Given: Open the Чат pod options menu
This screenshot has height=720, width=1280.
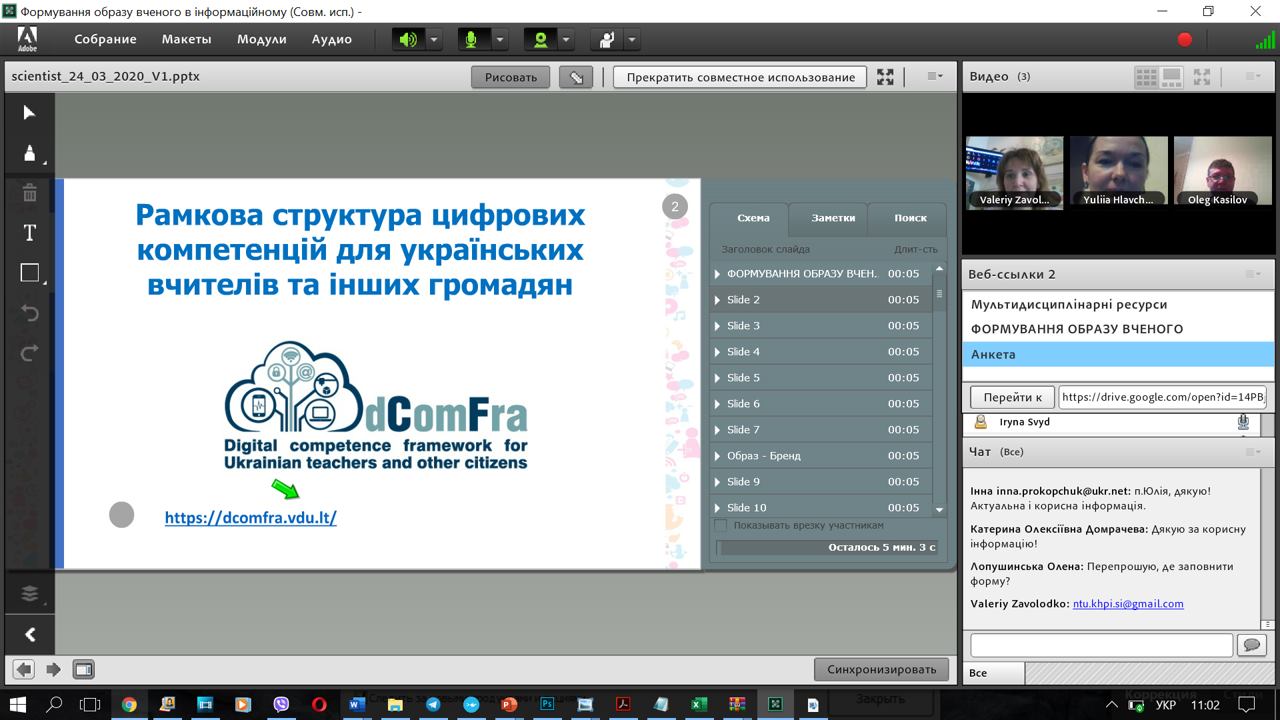Looking at the screenshot, I should 1253,452.
